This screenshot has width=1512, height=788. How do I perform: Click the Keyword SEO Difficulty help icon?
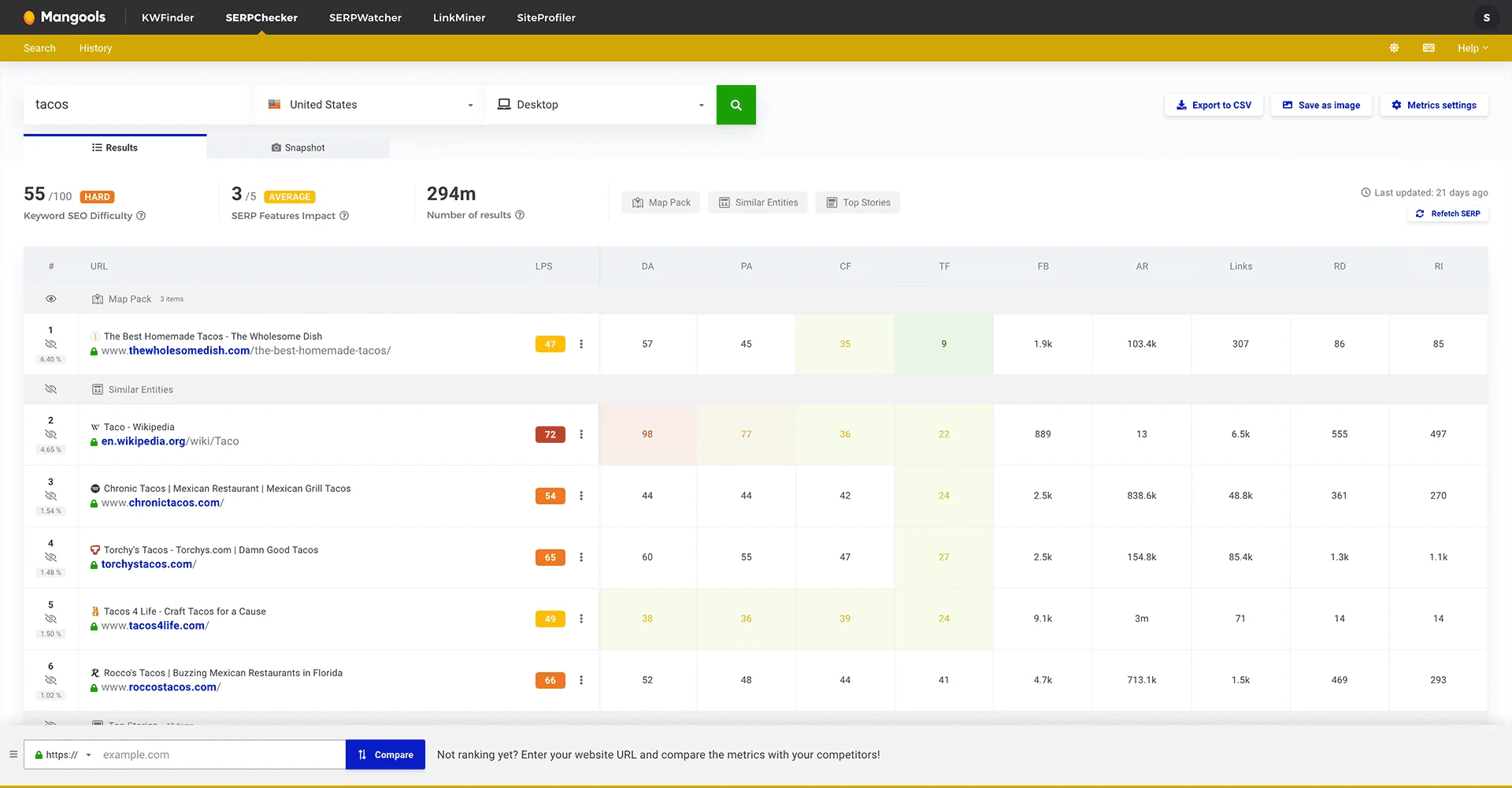(x=143, y=216)
